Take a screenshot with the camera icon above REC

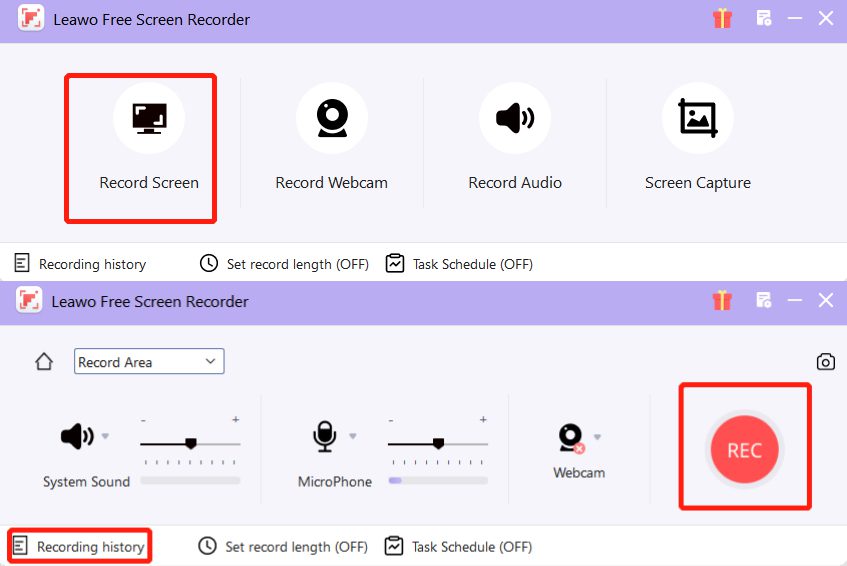(x=825, y=362)
